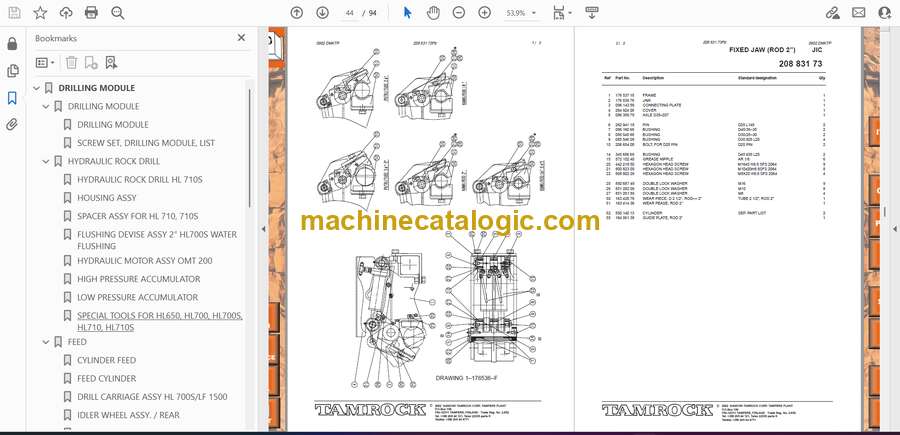Open SCREW SET, DRILLING MODULE, LIST bookmark
900x435 pixels.
point(146,143)
